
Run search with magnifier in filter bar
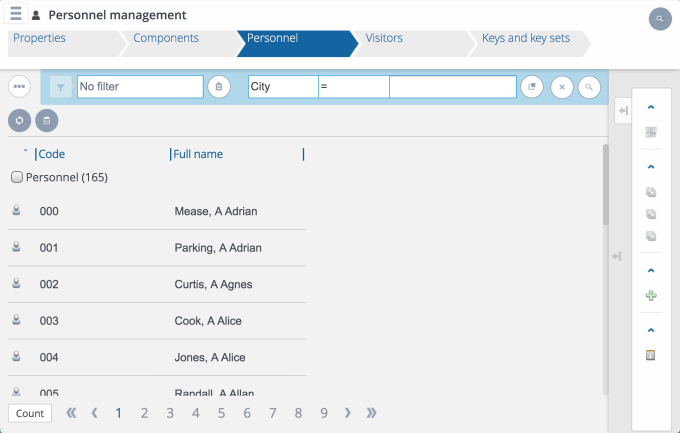[590, 87]
